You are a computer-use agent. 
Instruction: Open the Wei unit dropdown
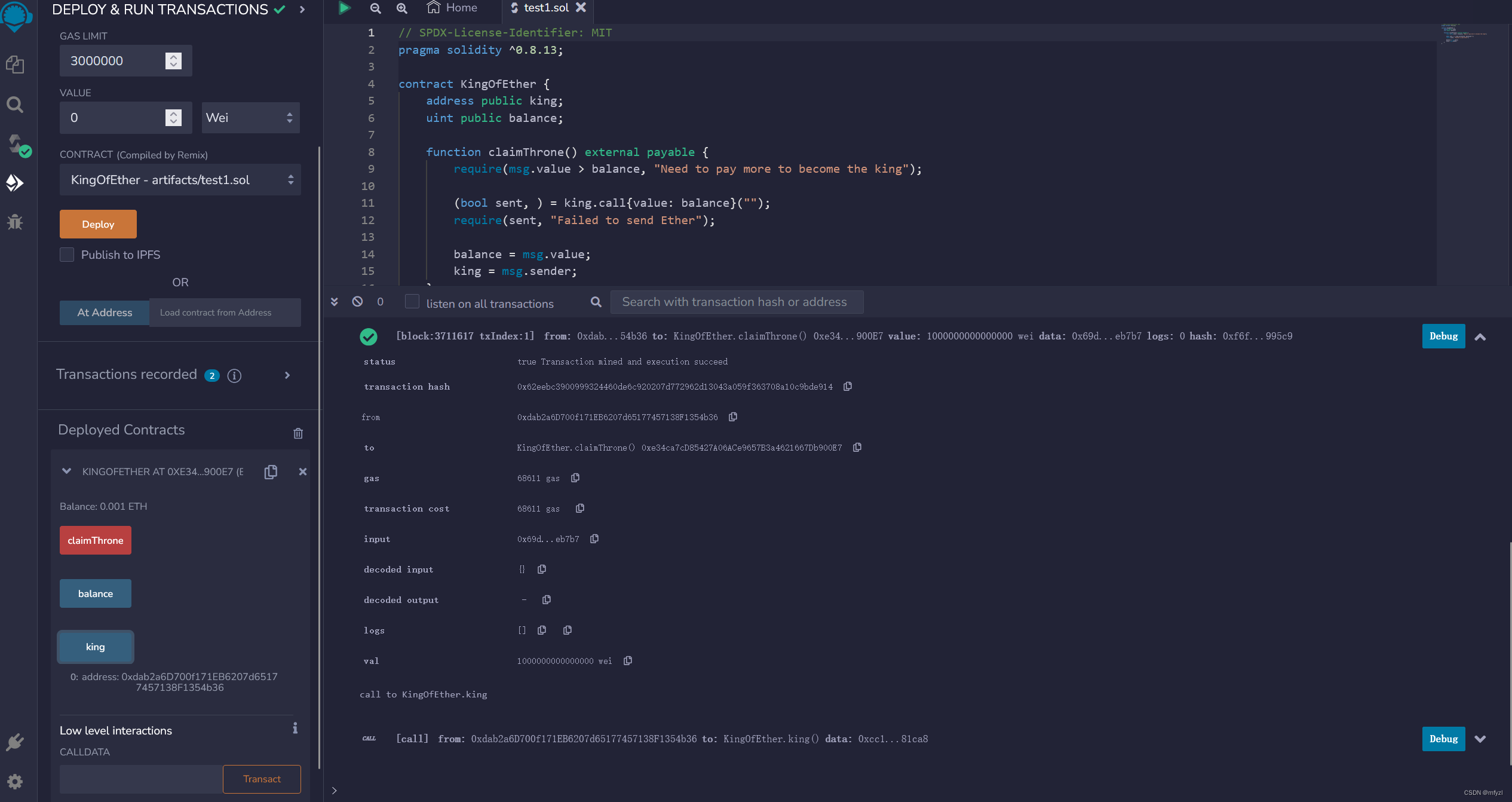250,118
